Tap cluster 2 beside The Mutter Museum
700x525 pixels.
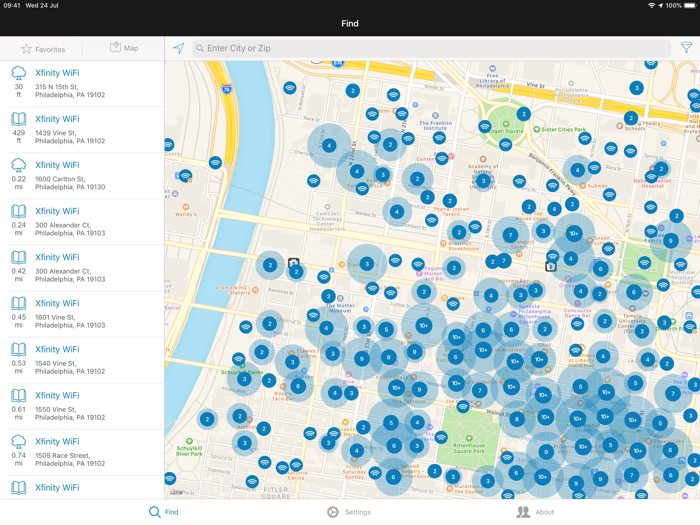(329, 296)
